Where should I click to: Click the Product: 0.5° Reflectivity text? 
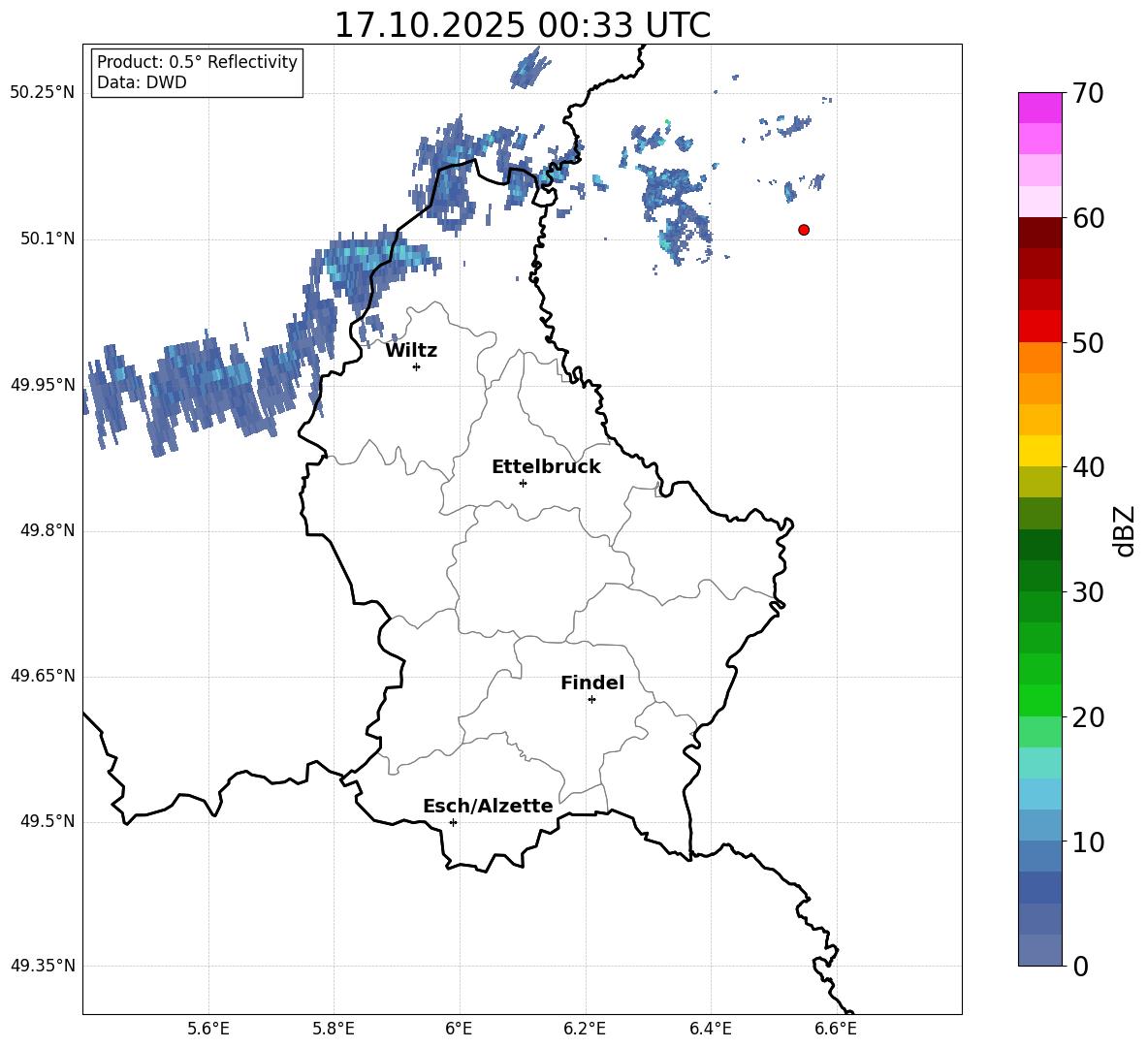[197, 61]
